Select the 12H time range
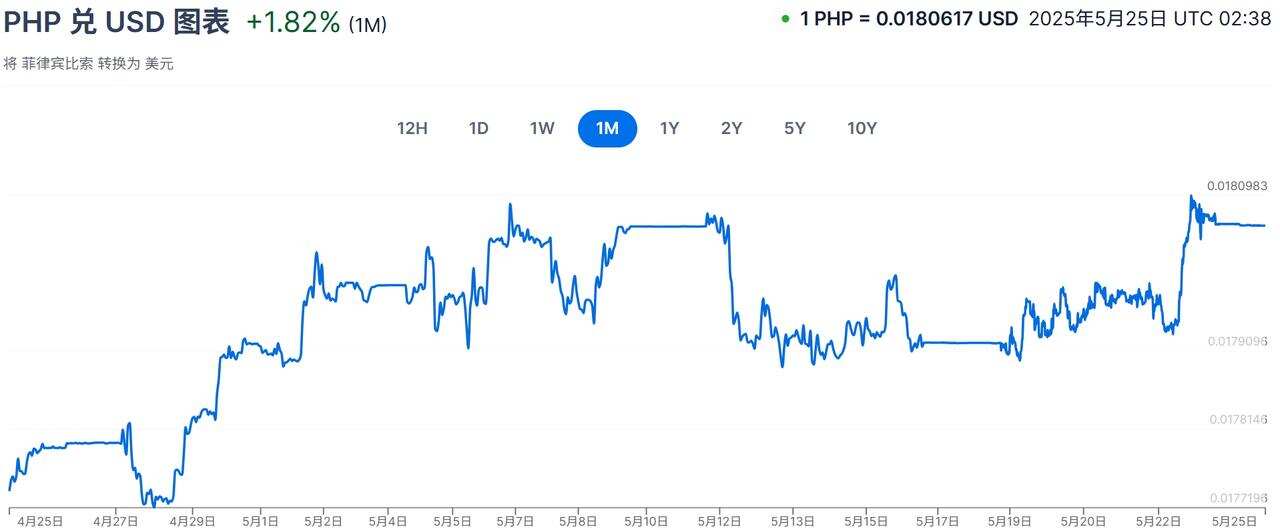 [x=412, y=128]
